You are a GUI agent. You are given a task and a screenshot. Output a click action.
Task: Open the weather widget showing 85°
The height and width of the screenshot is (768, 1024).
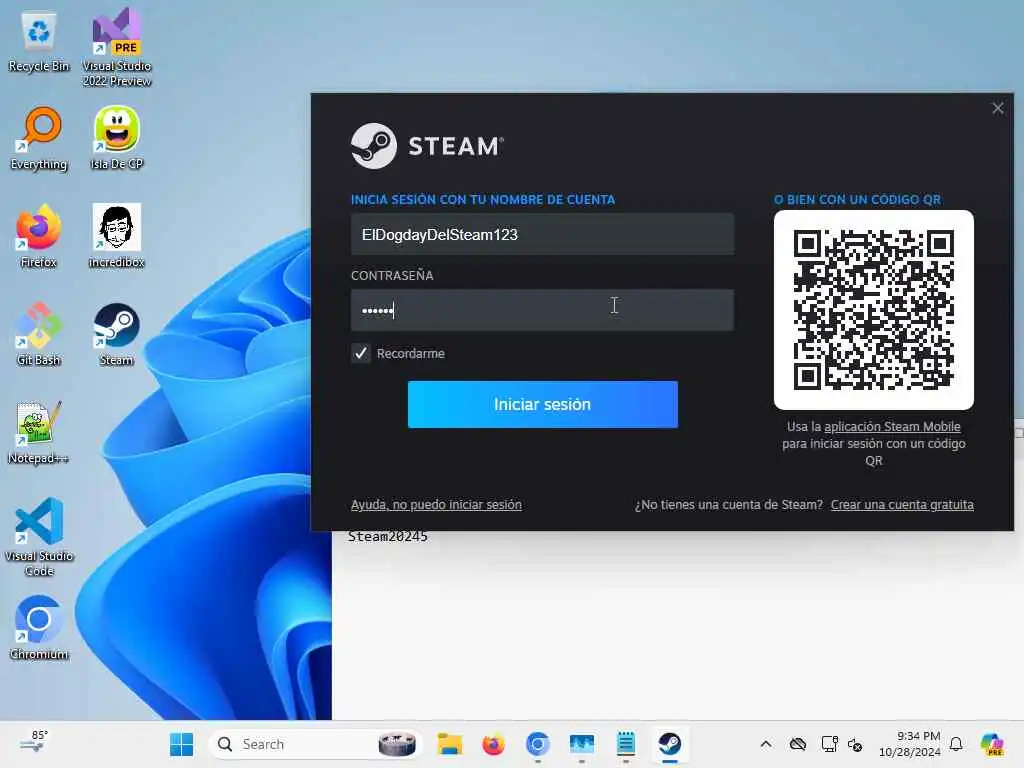[34, 743]
